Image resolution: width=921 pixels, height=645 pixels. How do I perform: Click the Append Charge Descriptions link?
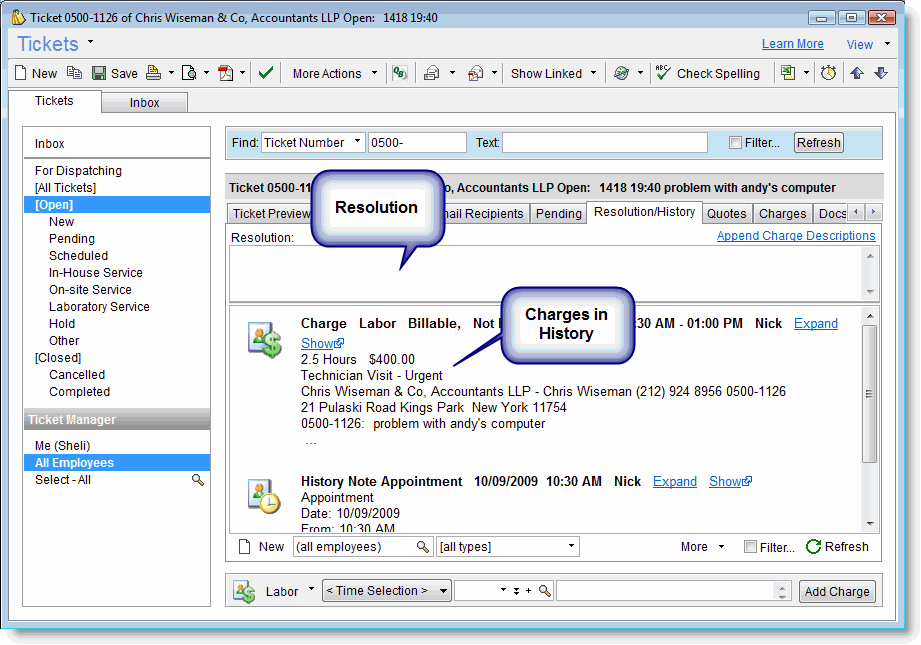coord(795,236)
